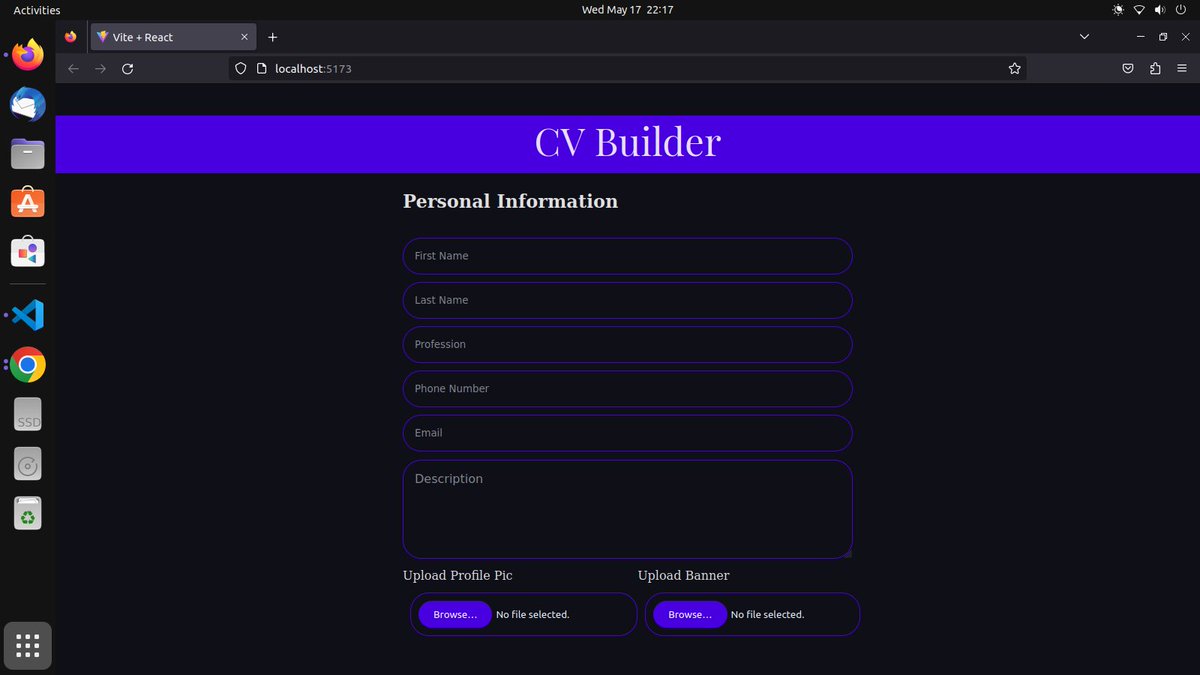Click the tracking protection shield icon
Viewport: 1200px width, 675px height.
click(x=240, y=69)
